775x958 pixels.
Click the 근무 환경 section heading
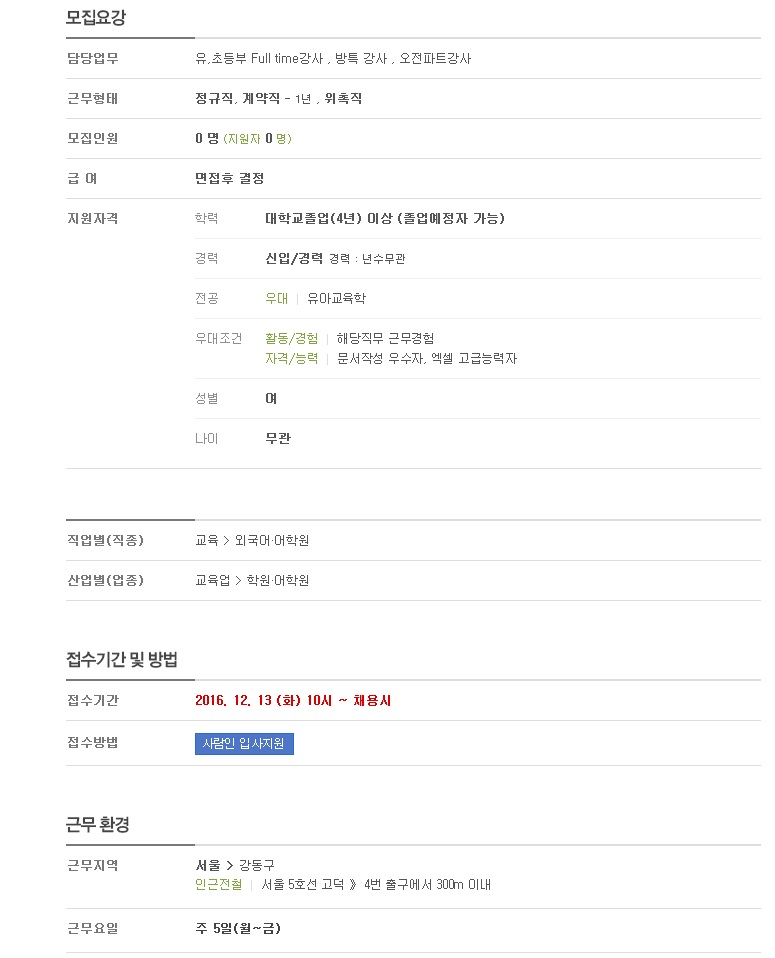point(98,824)
